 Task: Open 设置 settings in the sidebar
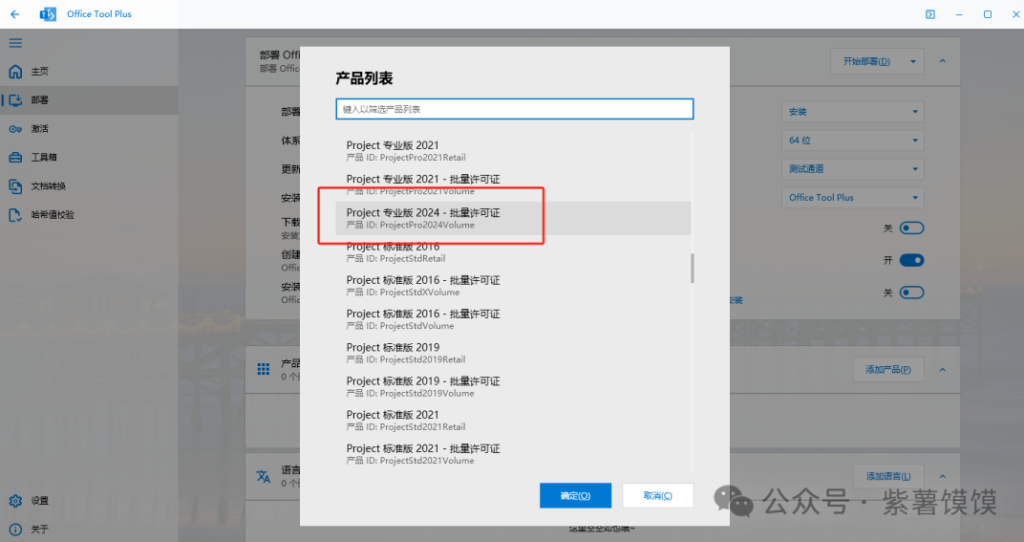click(x=39, y=501)
